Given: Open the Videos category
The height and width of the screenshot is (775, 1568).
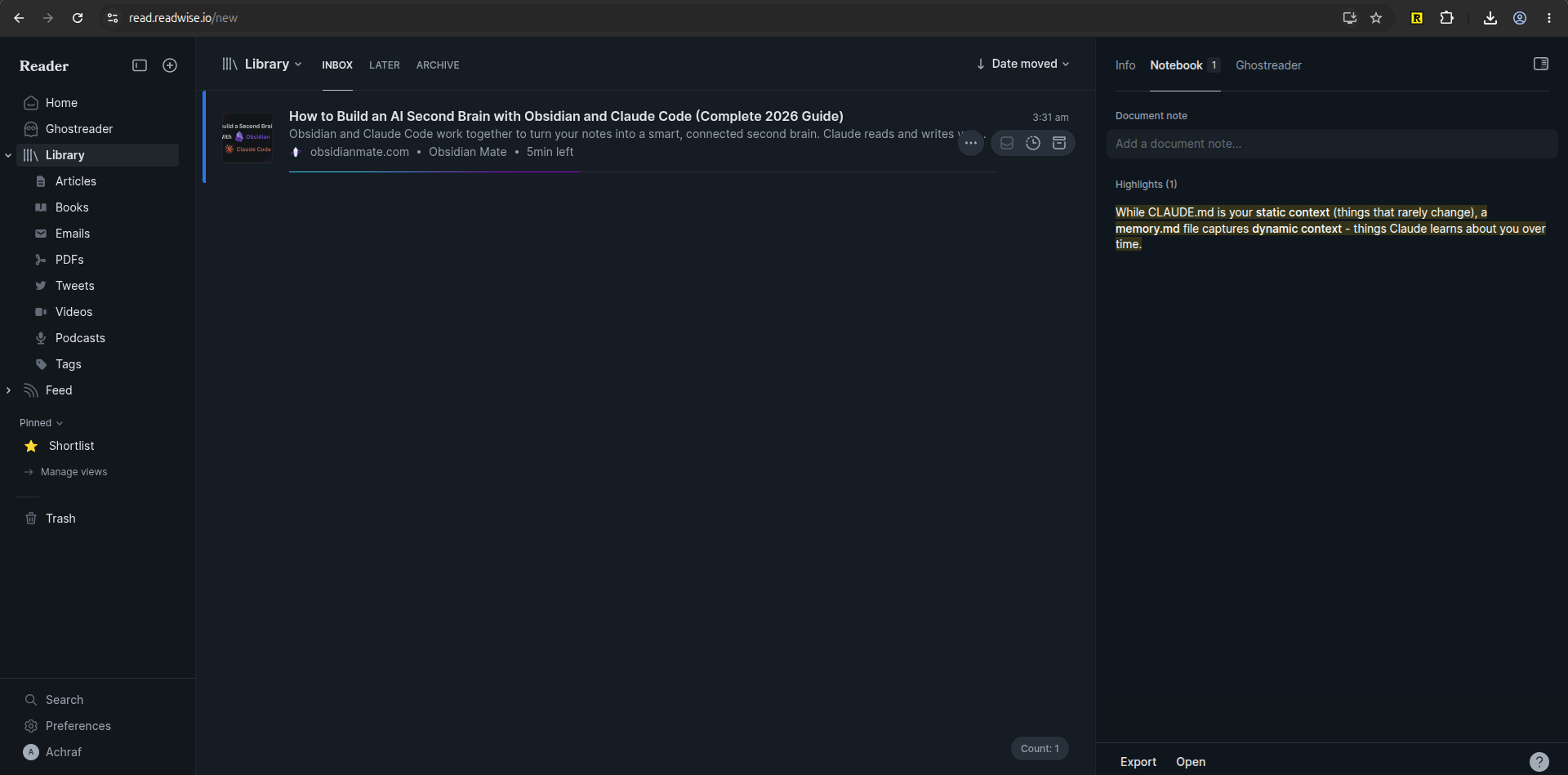Looking at the screenshot, I should (x=73, y=312).
